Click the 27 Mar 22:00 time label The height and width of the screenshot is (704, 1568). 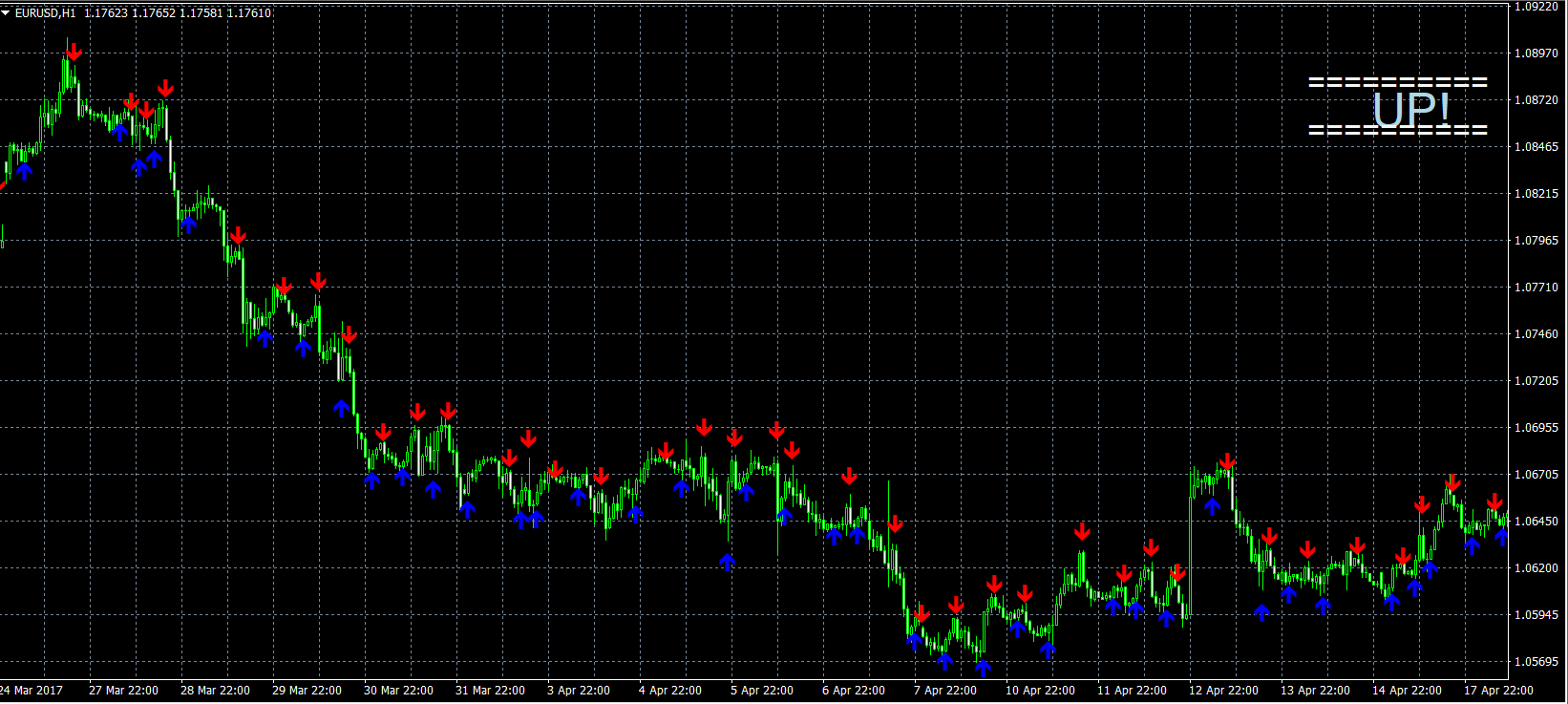point(123,691)
